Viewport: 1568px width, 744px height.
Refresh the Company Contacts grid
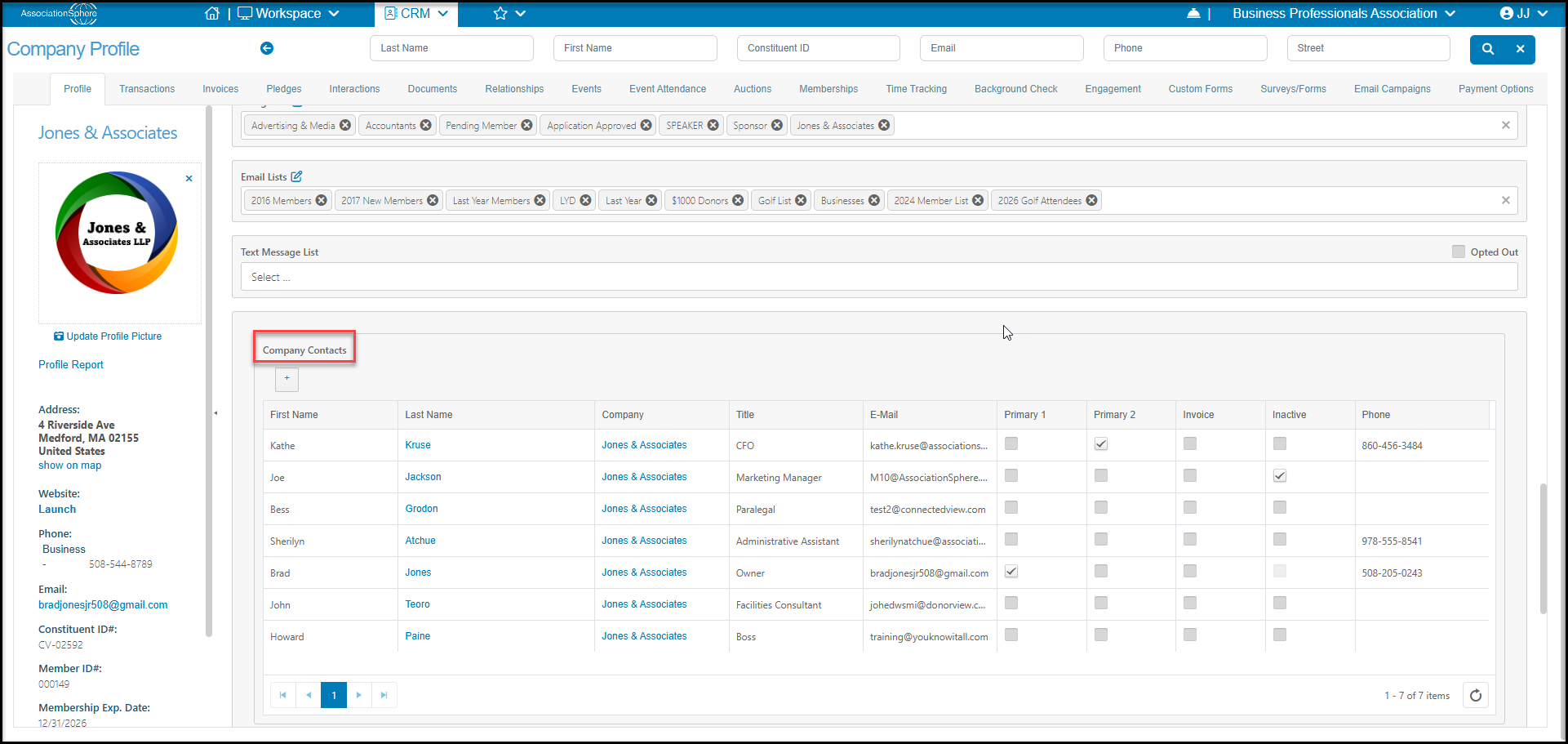click(x=1475, y=695)
